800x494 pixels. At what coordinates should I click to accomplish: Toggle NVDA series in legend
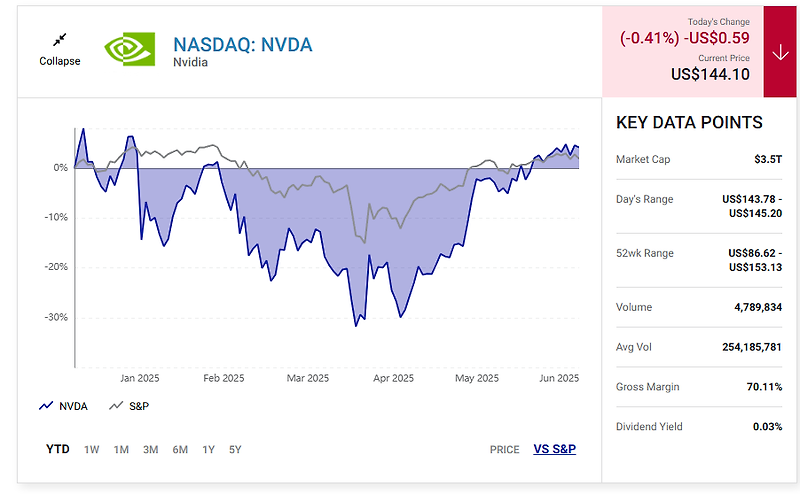[x=63, y=406]
